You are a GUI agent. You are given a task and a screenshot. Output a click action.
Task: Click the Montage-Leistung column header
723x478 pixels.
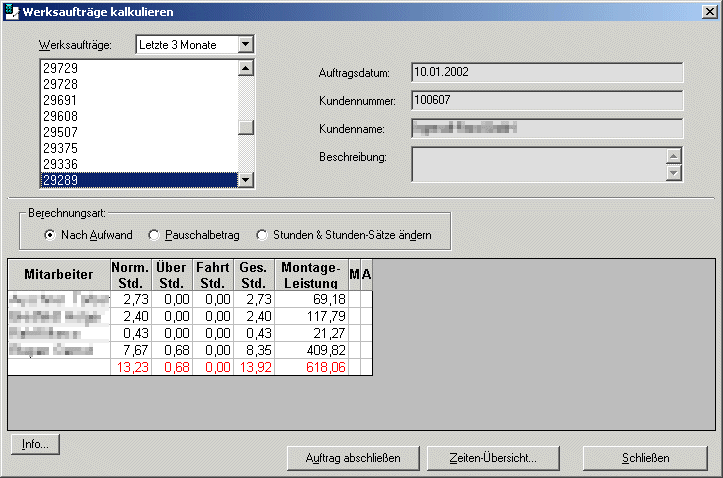[x=311, y=275]
